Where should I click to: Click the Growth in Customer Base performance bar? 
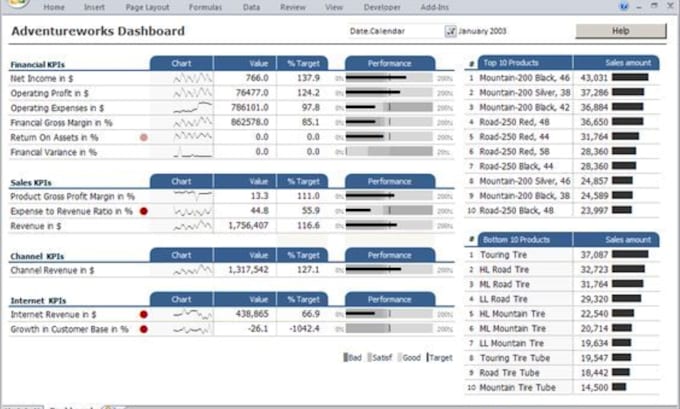pyautogui.click(x=389, y=329)
